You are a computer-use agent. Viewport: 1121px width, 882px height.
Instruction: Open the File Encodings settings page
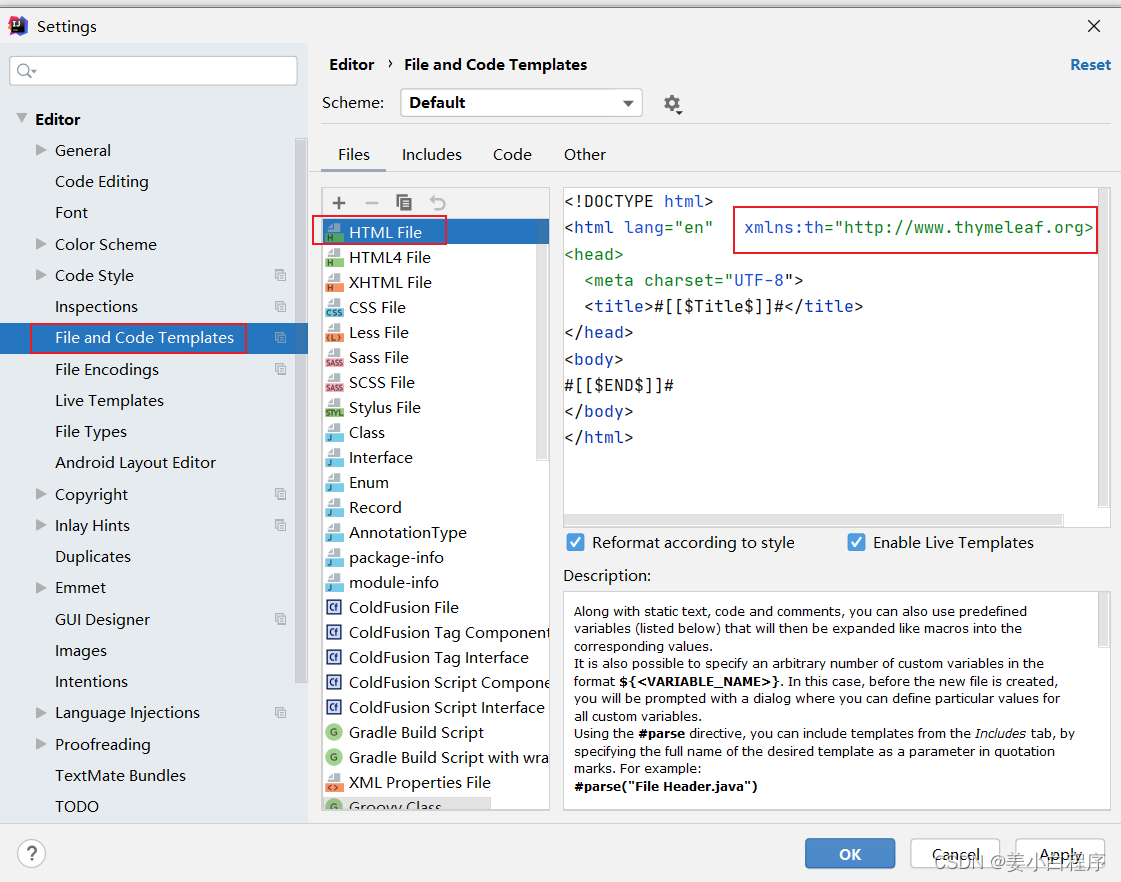click(x=107, y=370)
